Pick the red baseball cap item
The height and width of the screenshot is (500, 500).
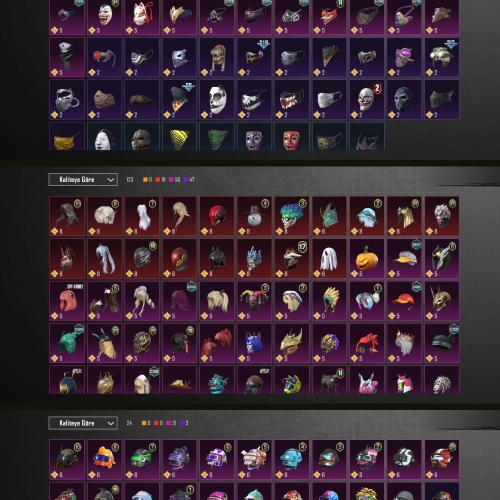(404, 301)
